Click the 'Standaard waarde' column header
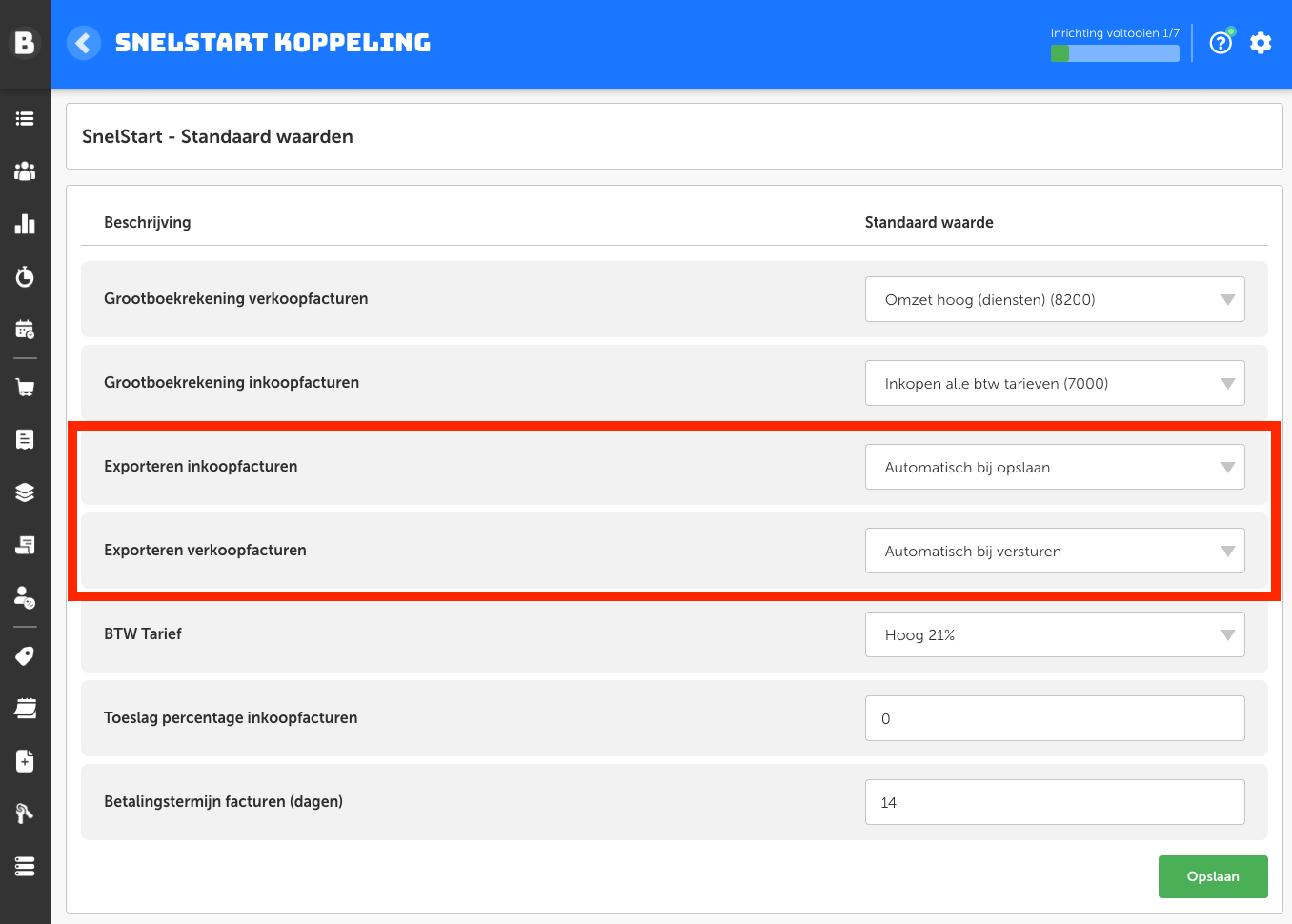This screenshot has height=924, width=1292. (x=929, y=222)
